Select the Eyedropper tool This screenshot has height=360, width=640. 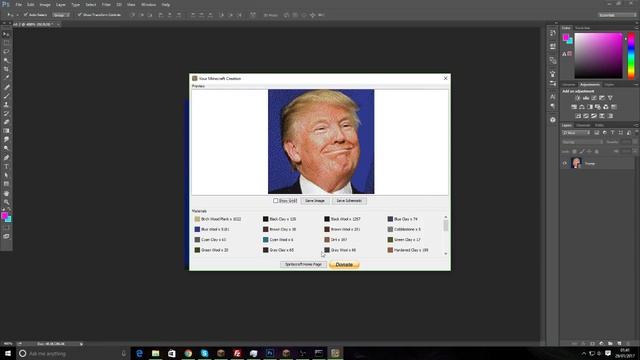point(6,78)
